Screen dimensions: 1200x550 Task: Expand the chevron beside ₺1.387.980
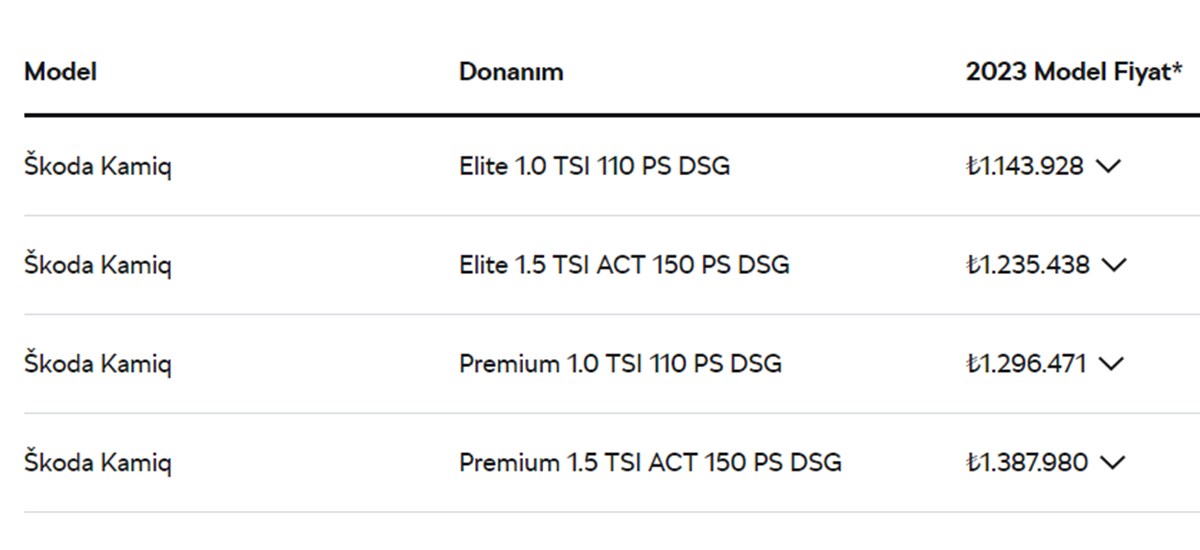(1112, 463)
